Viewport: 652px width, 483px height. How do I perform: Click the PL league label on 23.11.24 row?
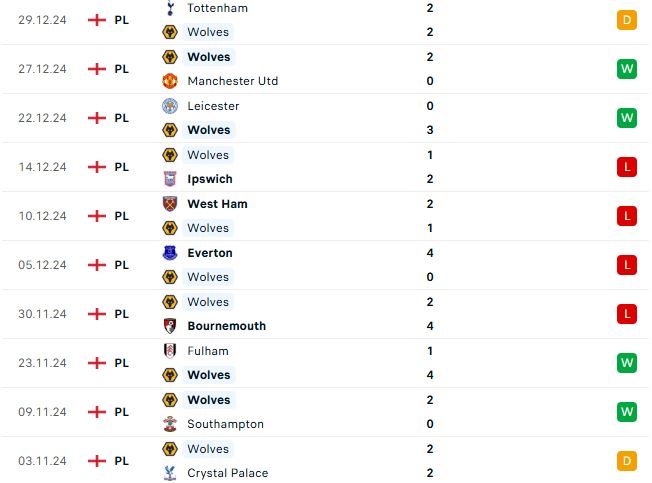tap(121, 363)
